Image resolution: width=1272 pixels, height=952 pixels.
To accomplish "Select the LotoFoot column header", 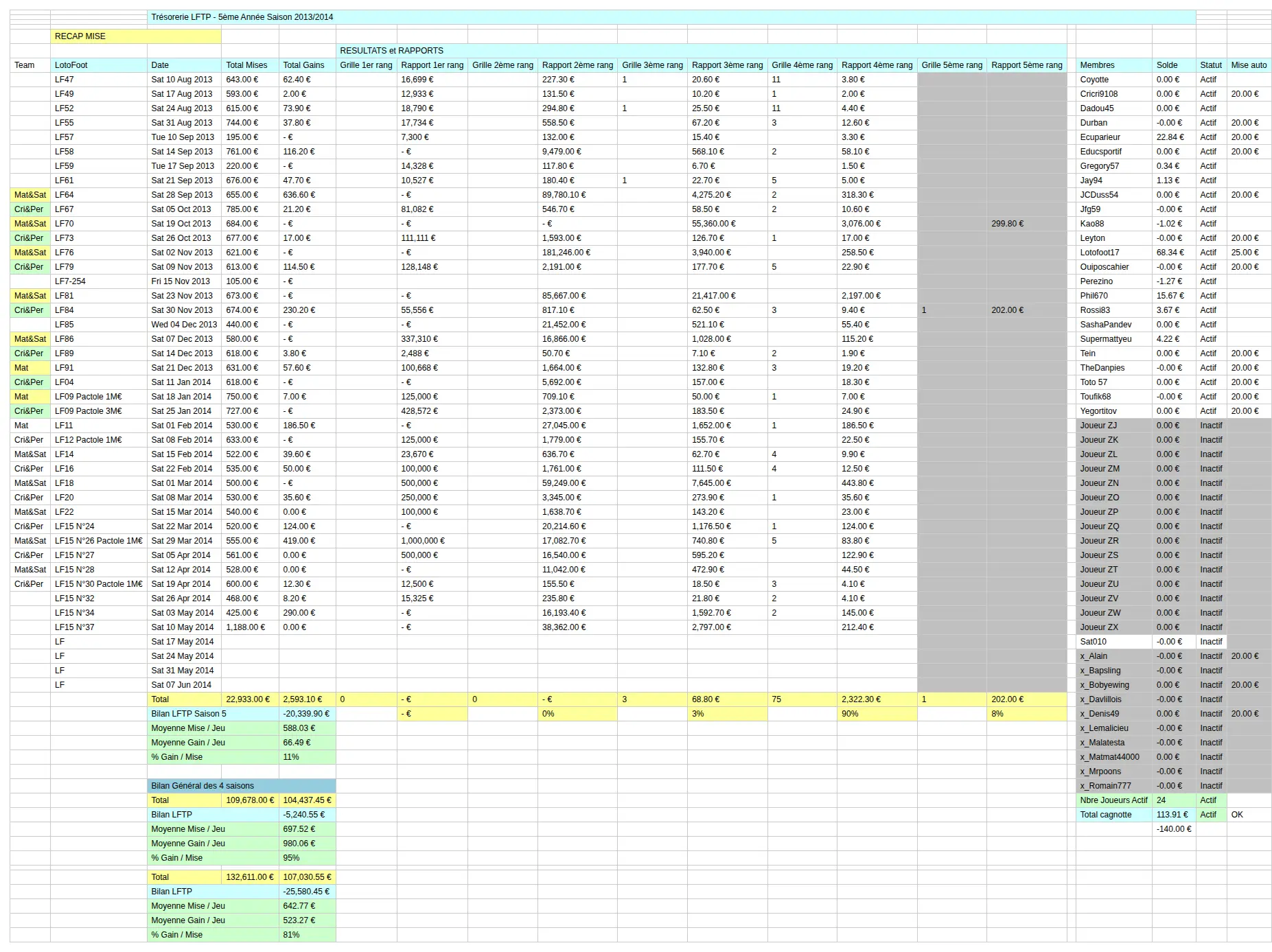I will coord(99,65).
